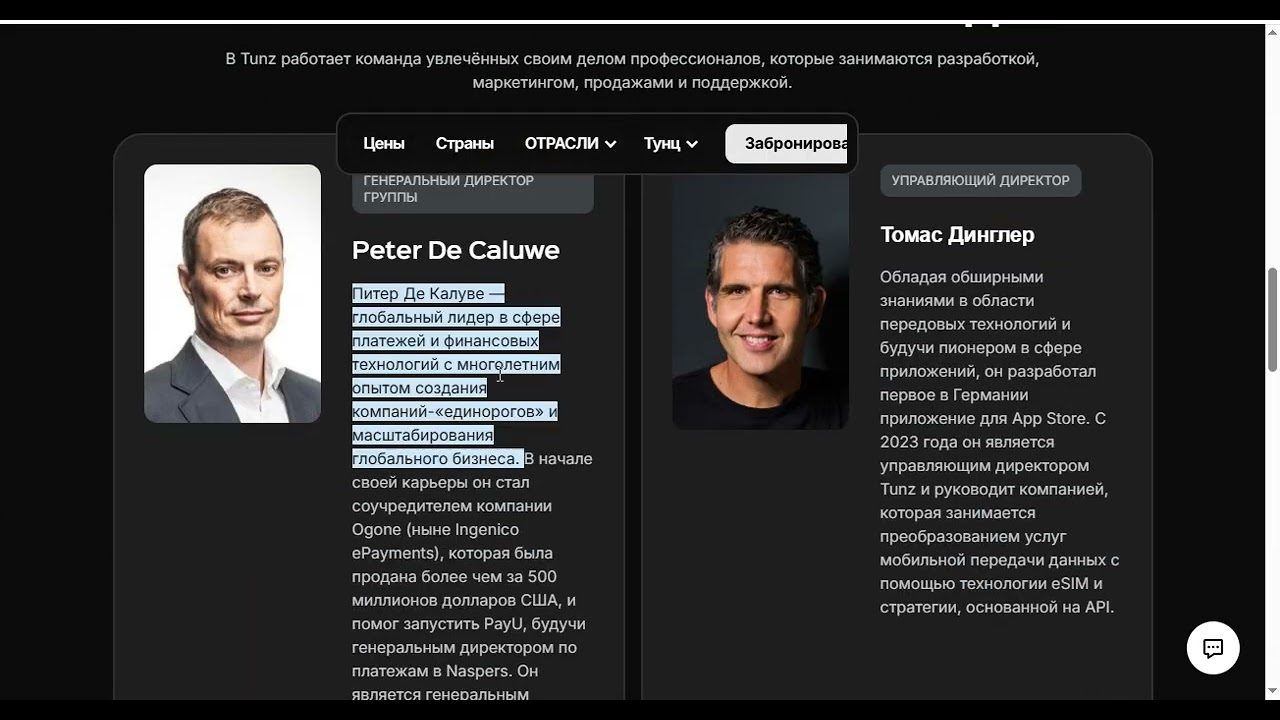Click the scrollbar up arrow
The image size is (1280, 720).
tap(1272, 31)
